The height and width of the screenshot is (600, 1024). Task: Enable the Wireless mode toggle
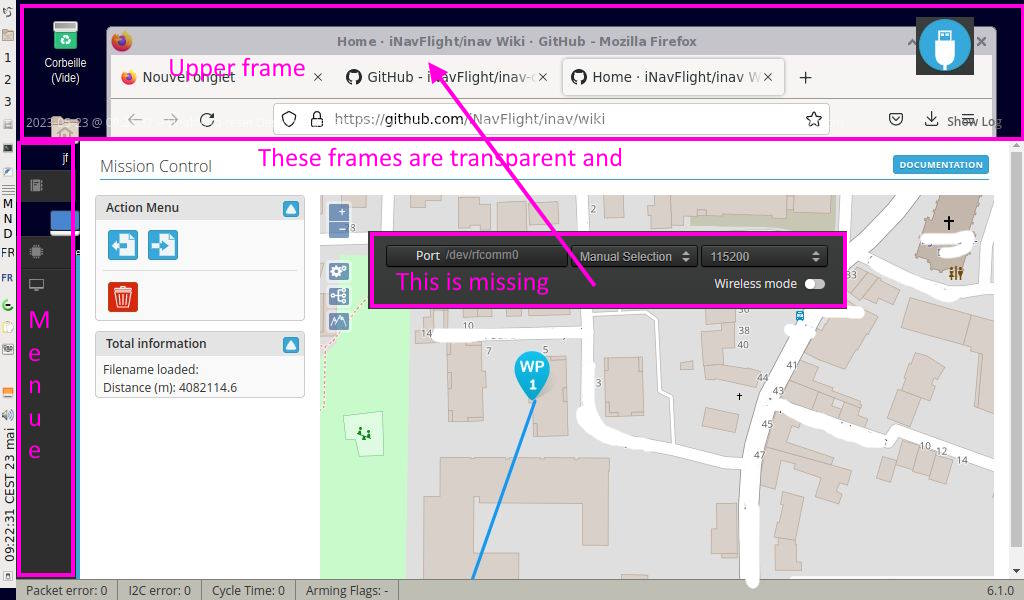click(x=813, y=285)
